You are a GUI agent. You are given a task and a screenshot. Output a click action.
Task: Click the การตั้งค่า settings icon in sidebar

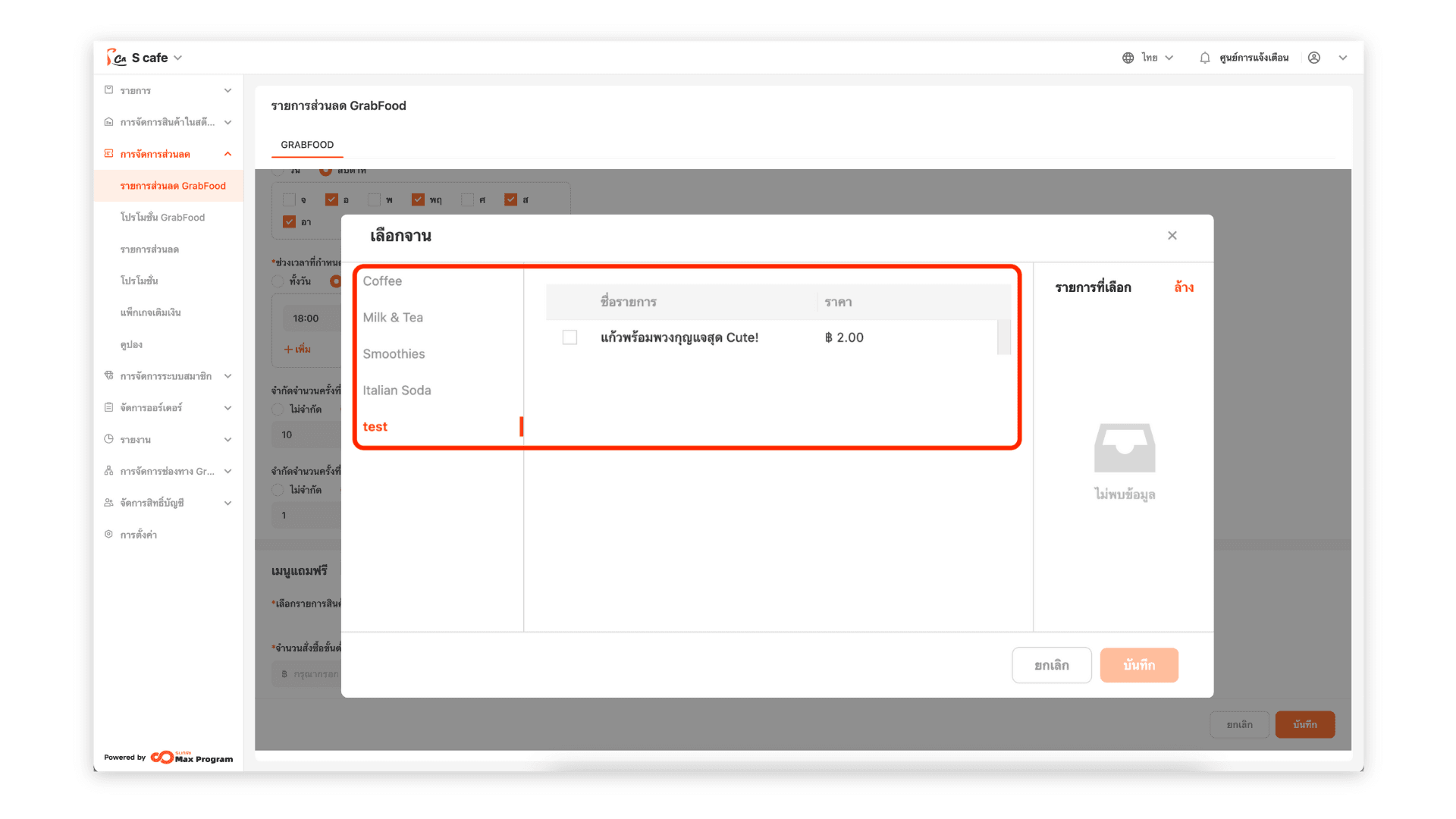[x=108, y=535]
